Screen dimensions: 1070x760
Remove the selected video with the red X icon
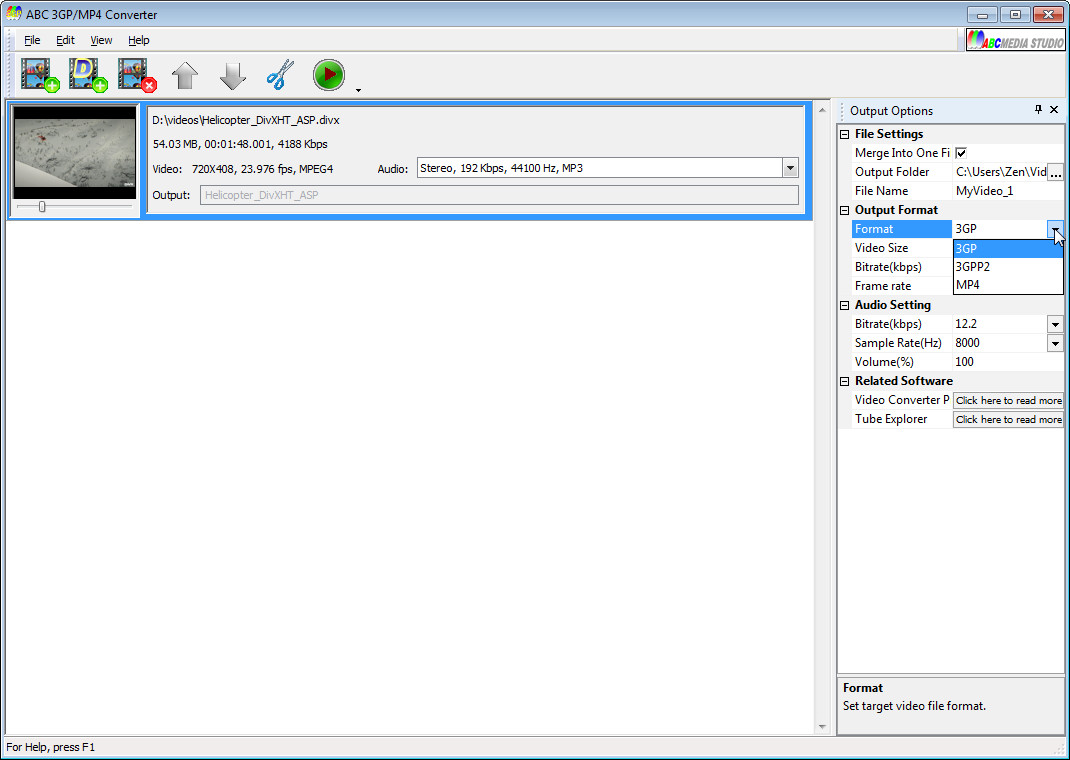tap(136, 75)
